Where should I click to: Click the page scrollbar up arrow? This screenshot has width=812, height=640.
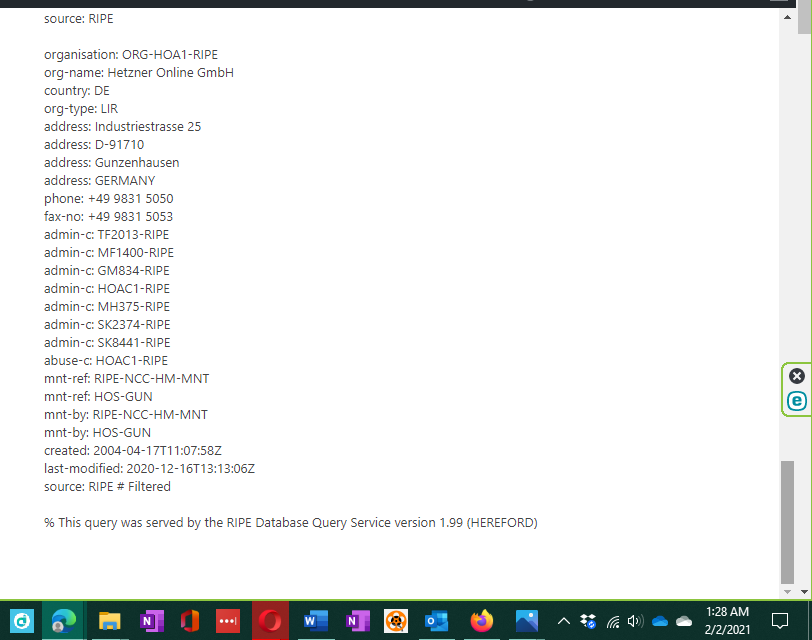pos(789,6)
